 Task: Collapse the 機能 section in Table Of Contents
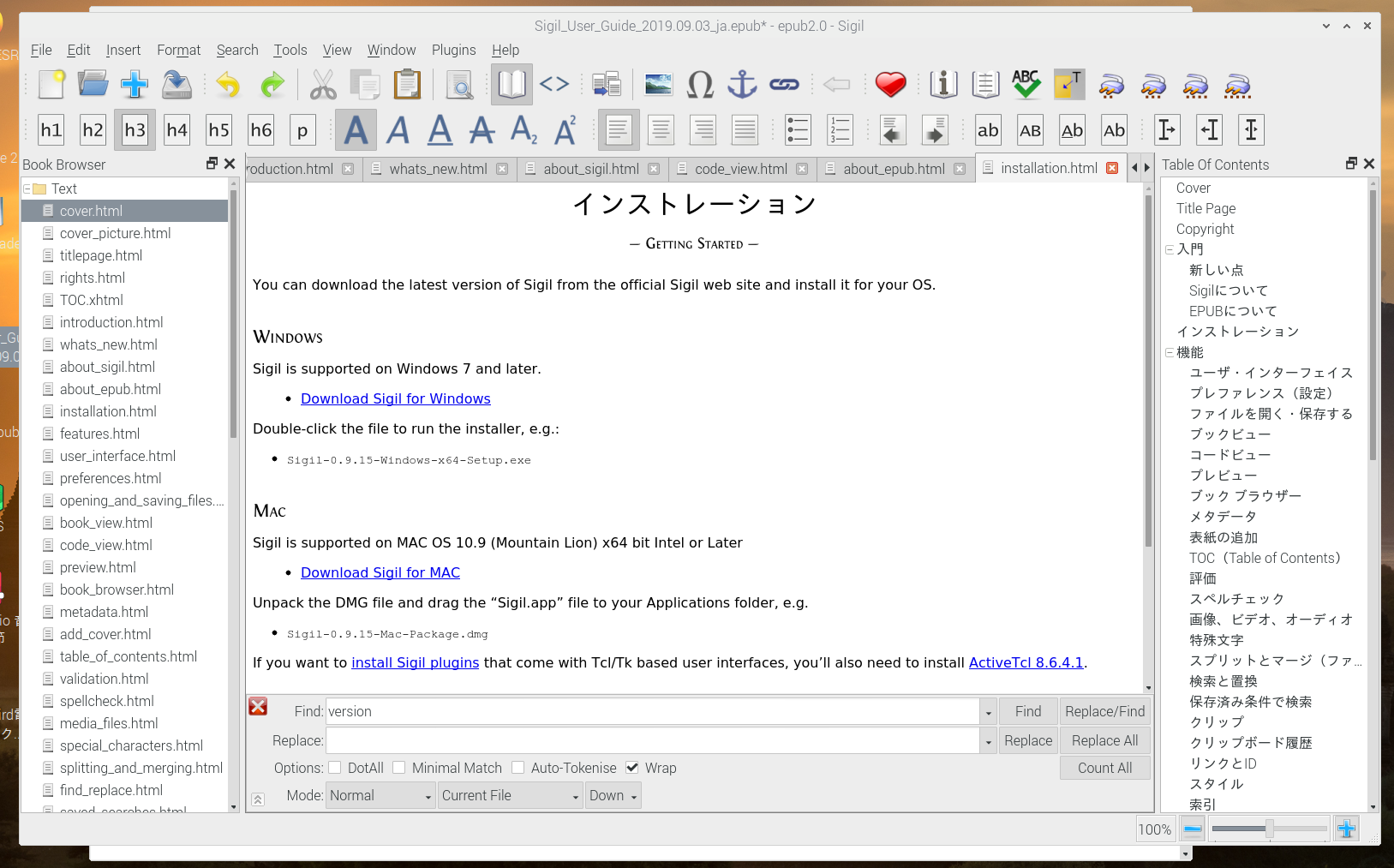1170,352
